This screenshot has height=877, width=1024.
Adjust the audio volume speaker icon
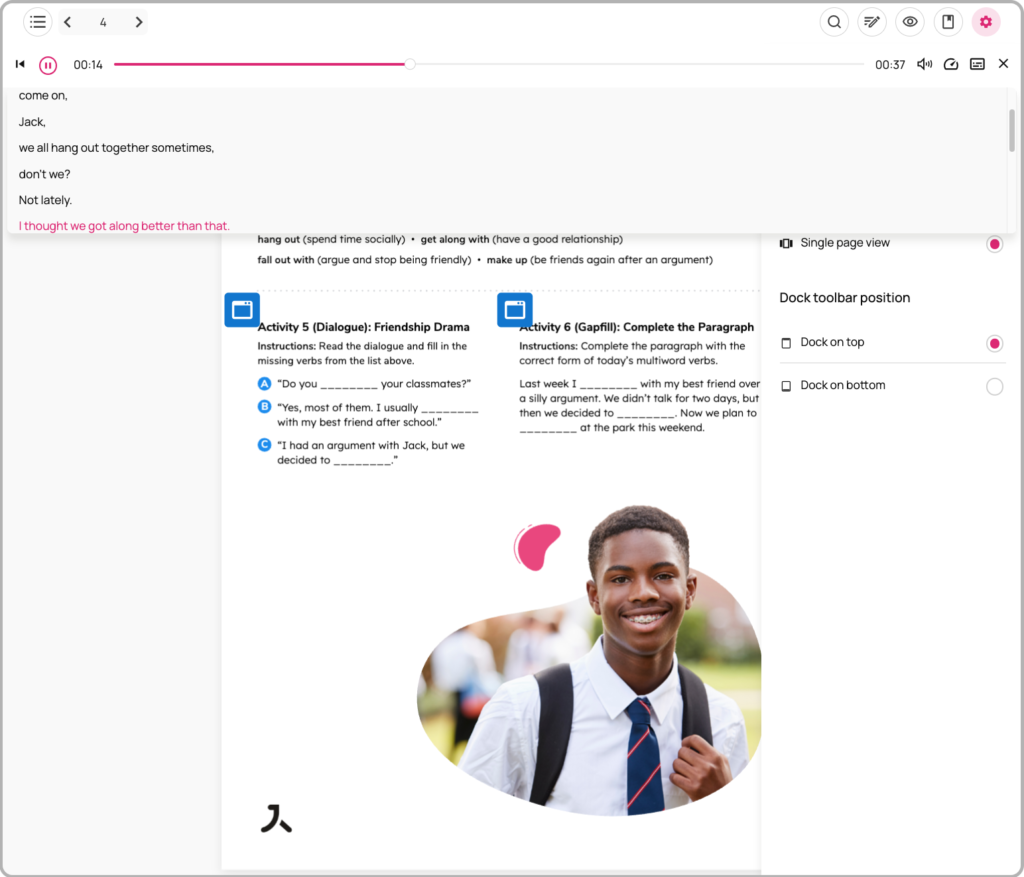925,64
